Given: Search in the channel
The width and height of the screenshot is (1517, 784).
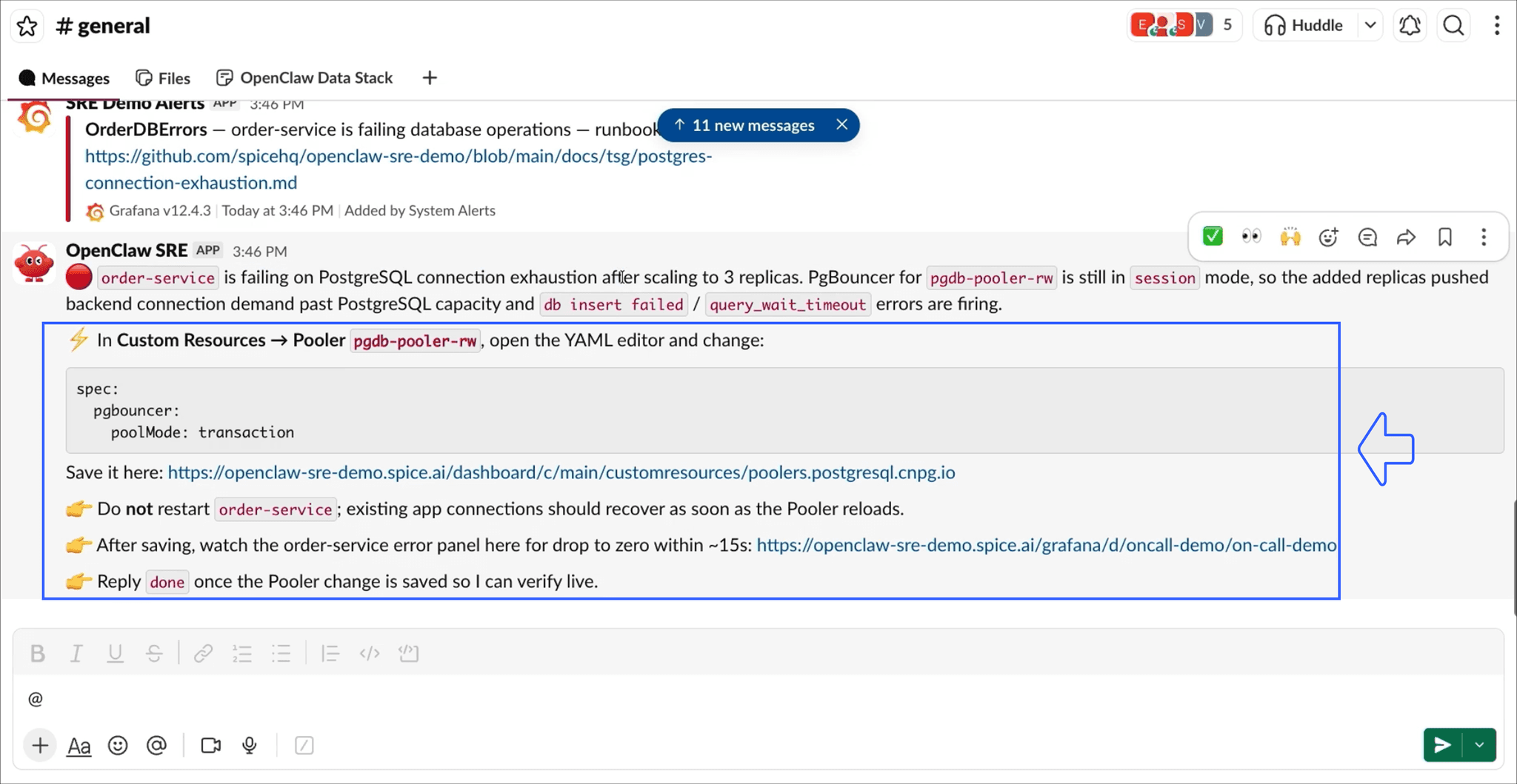Looking at the screenshot, I should 1453,25.
